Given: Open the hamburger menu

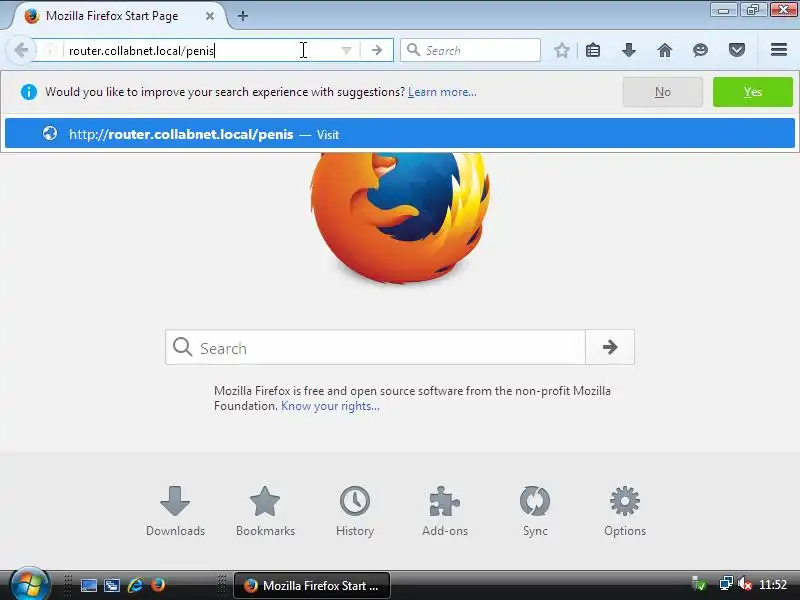Looking at the screenshot, I should coord(779,50).
